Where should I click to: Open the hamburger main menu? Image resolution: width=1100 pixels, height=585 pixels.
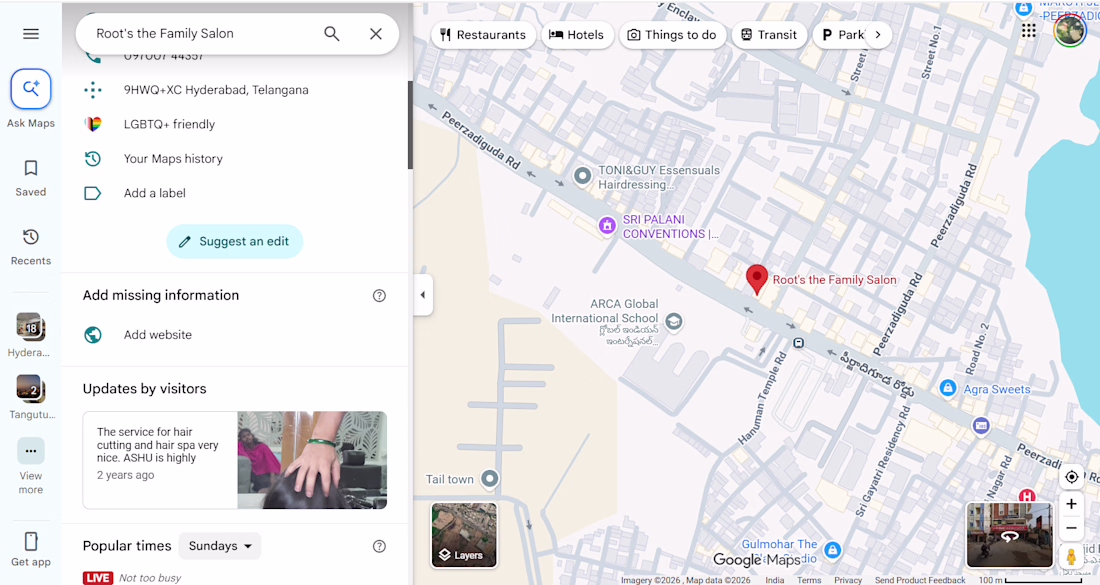coord(31,34)
